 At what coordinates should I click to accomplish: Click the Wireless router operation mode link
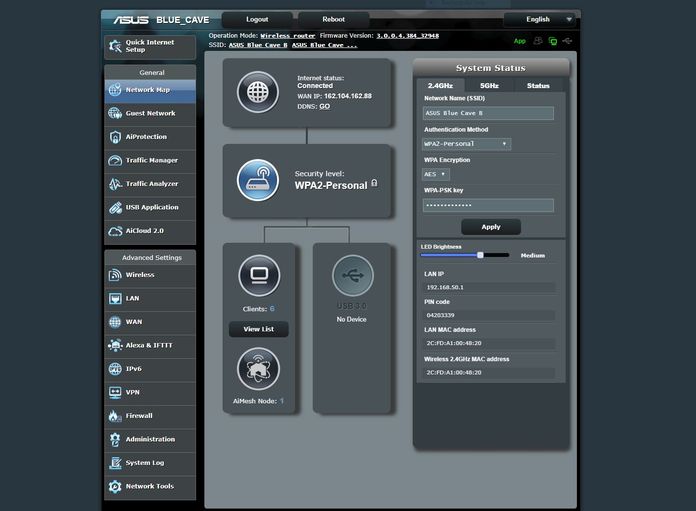tap(288, 36)
